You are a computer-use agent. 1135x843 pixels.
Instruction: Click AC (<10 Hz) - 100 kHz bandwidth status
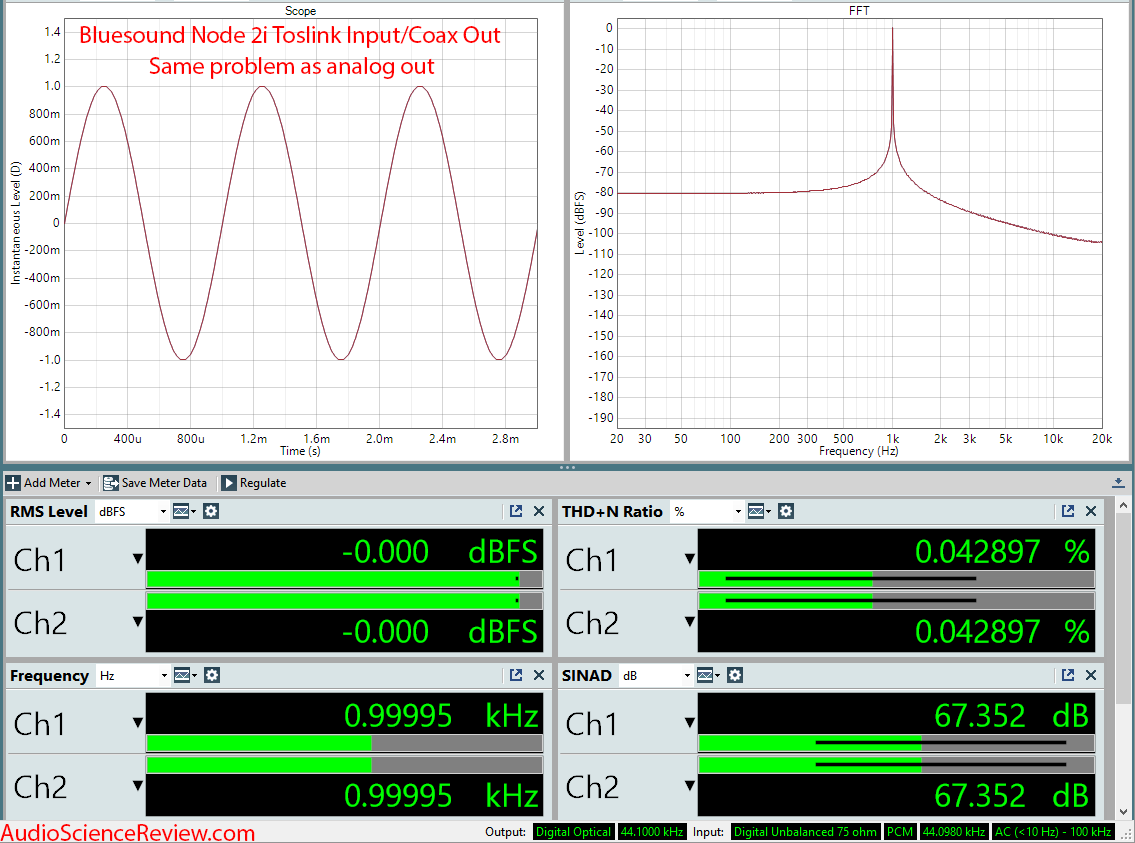point(1052,832)
